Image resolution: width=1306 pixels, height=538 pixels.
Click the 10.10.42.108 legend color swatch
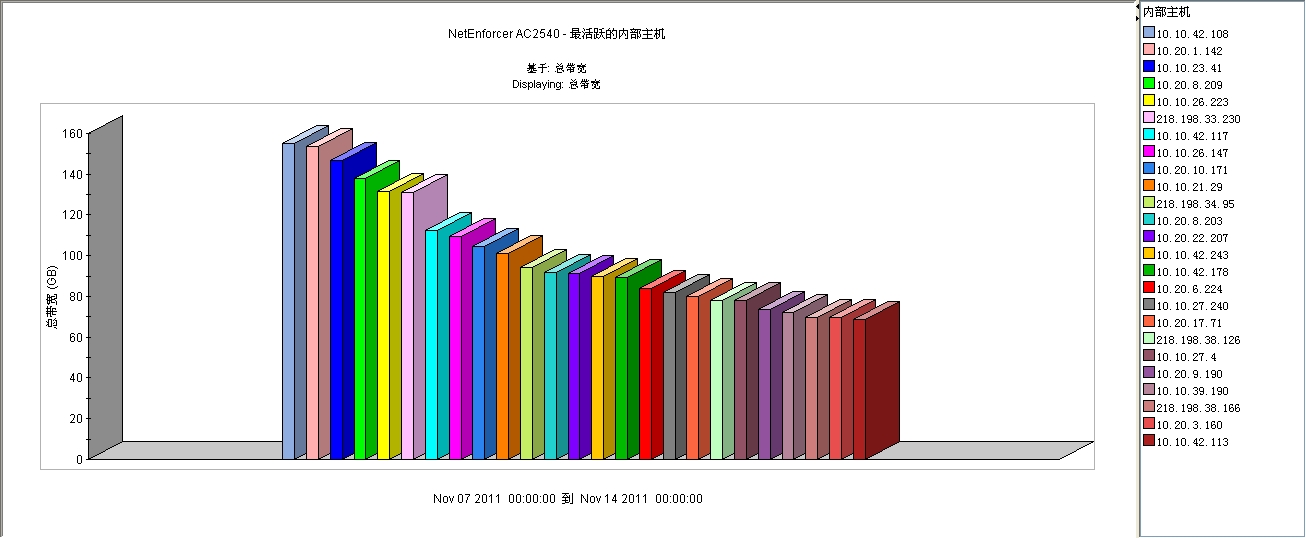[x=1149, y=34]
